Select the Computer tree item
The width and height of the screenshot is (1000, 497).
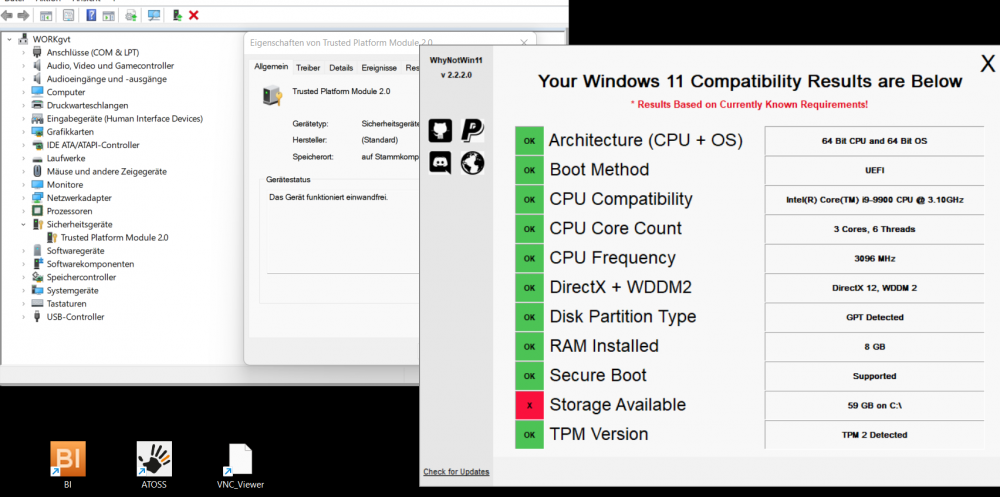[66, 92]
